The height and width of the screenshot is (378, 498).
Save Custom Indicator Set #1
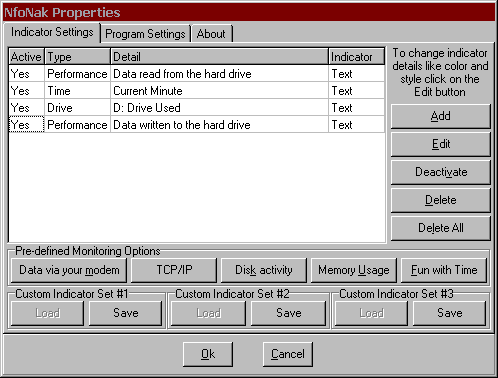pyautogui.click(x=126, y=313)
